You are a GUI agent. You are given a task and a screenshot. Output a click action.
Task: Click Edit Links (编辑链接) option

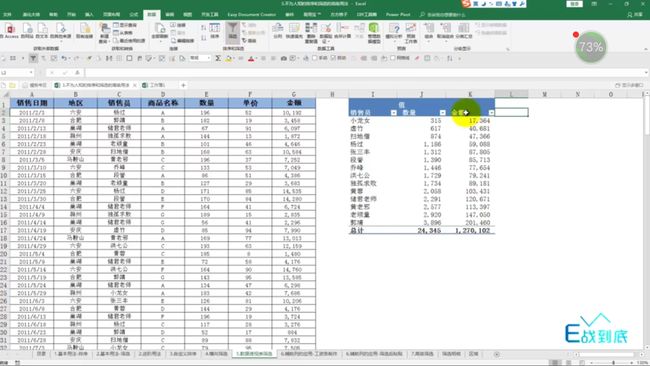tap(182, 41)
